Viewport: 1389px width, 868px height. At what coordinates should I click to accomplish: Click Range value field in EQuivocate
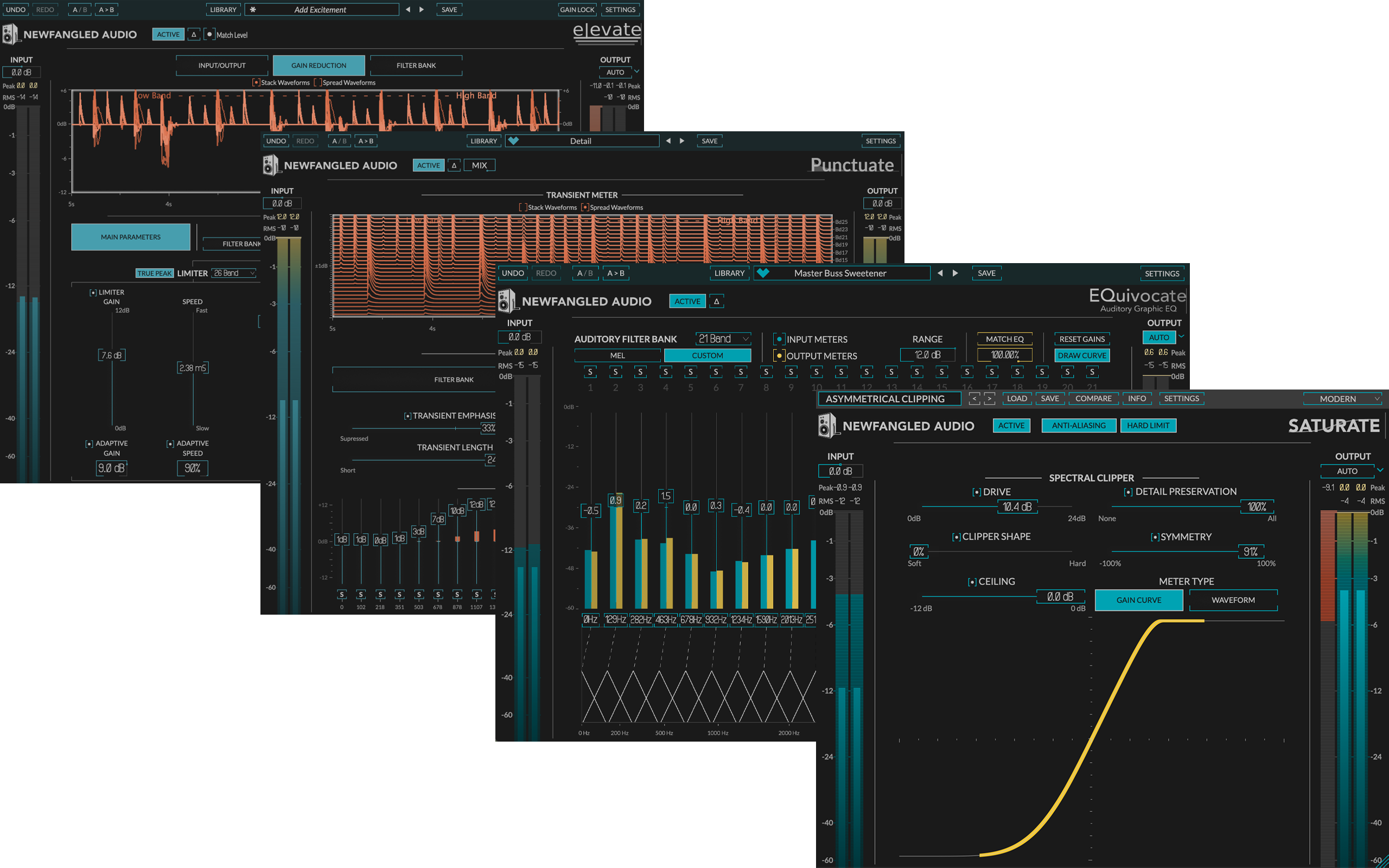(927, 355)
